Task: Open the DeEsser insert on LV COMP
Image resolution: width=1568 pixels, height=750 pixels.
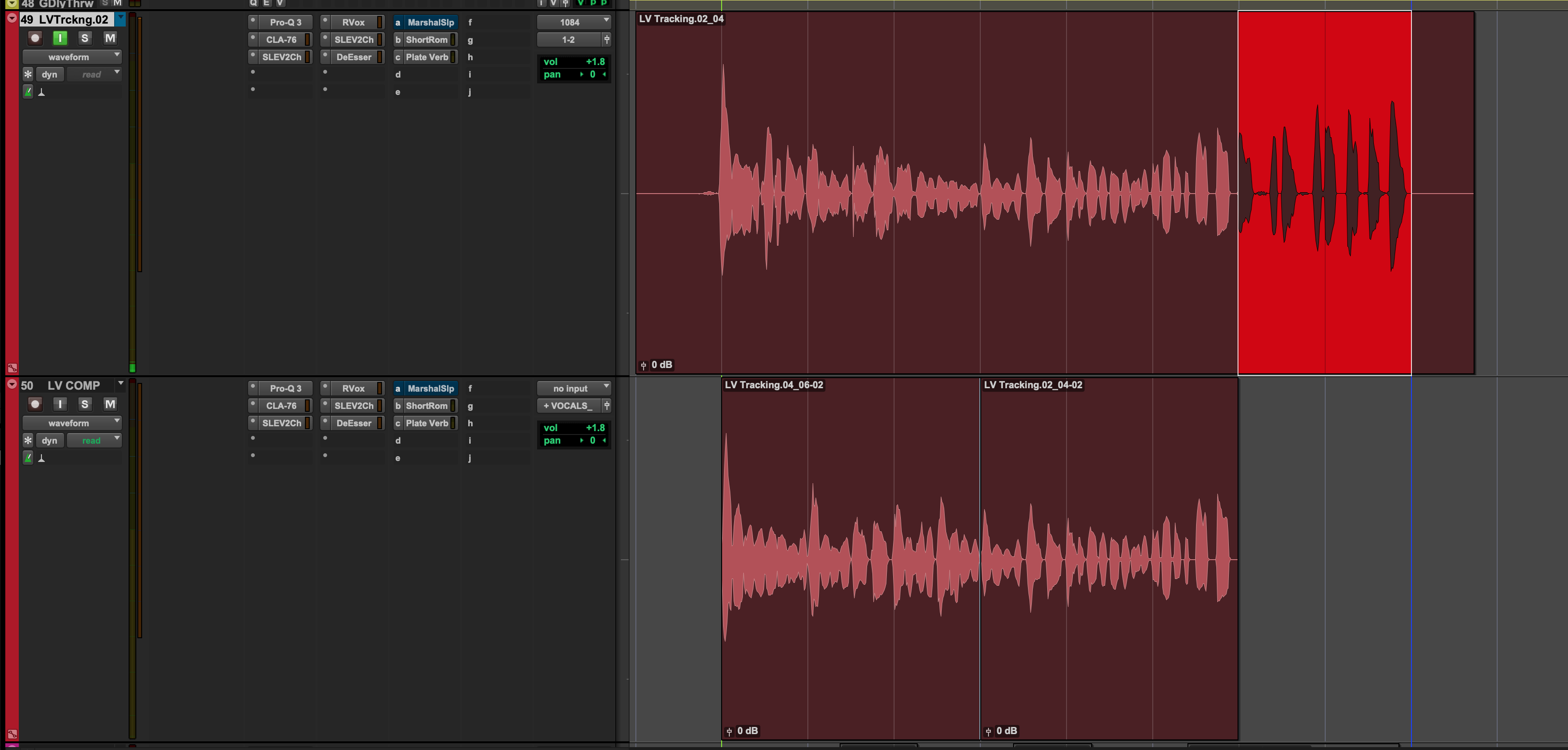Action: (354, 423)
